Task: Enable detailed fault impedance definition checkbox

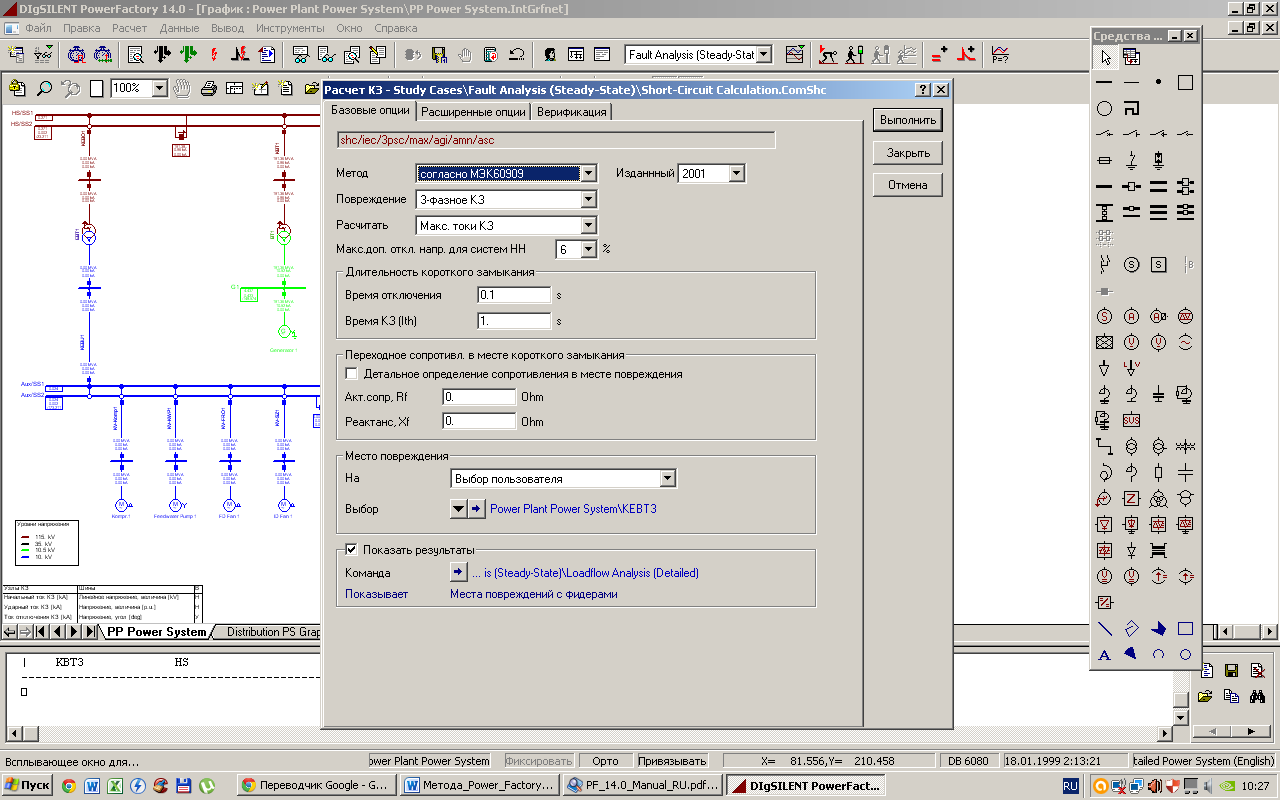Action: click(351, 374)
